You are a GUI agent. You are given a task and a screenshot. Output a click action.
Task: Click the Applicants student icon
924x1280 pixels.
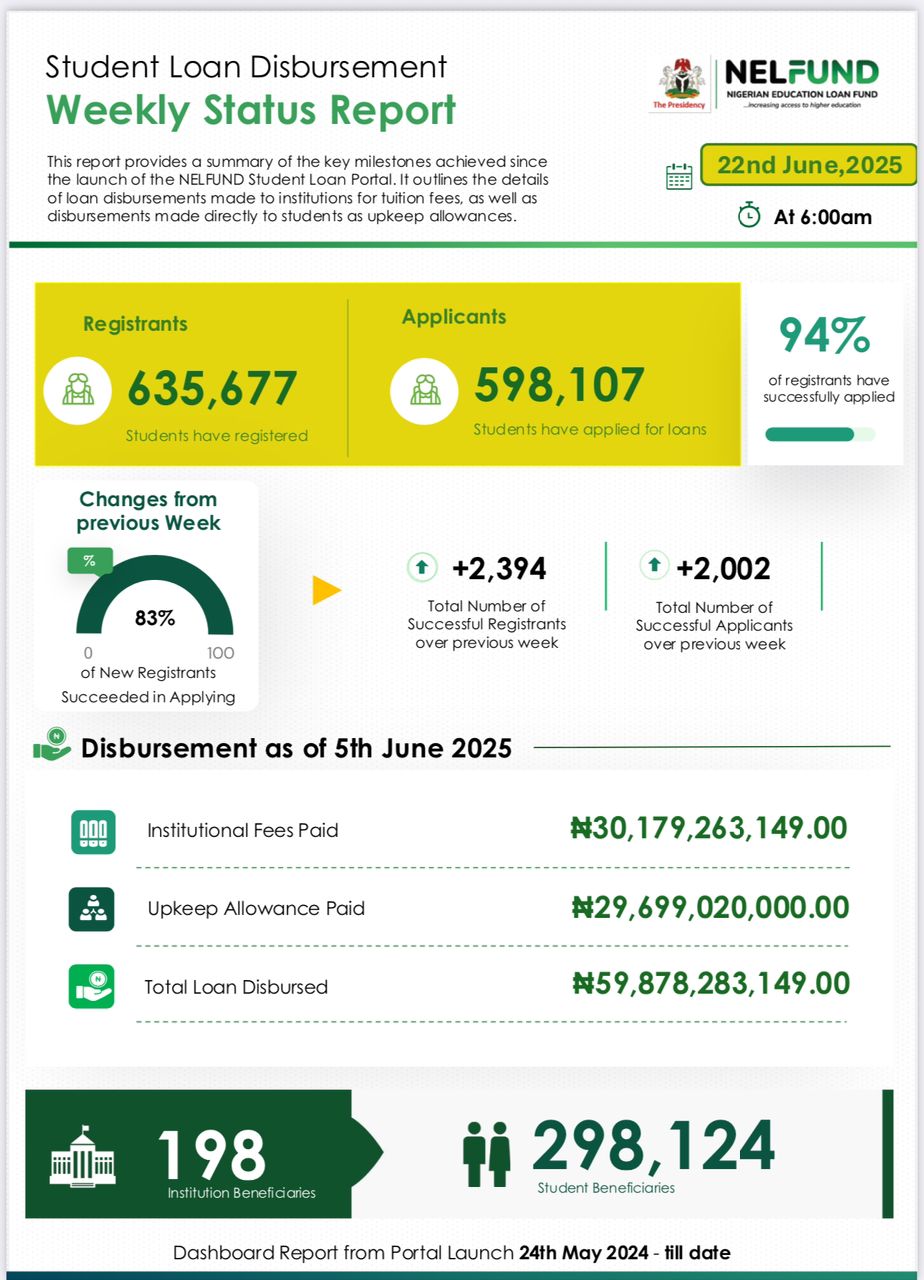coord(423,388)
